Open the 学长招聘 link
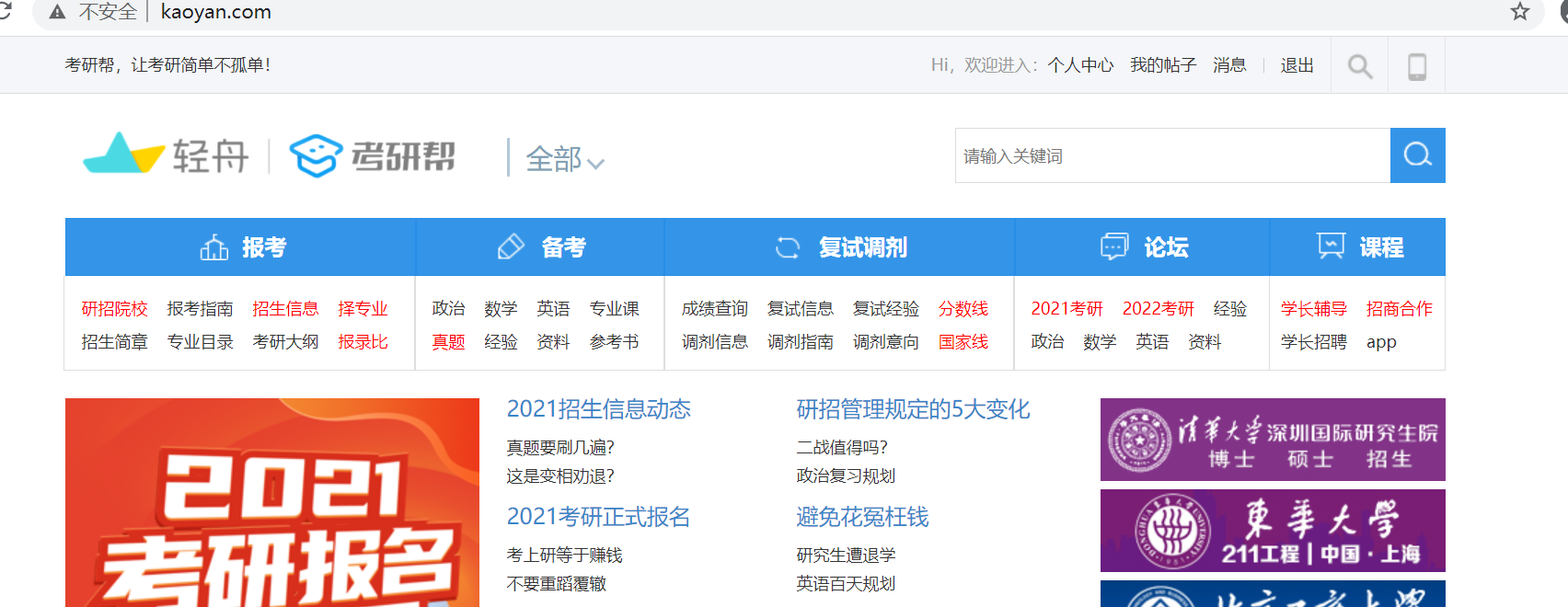1568x607 pixels. pos(1313,342)
